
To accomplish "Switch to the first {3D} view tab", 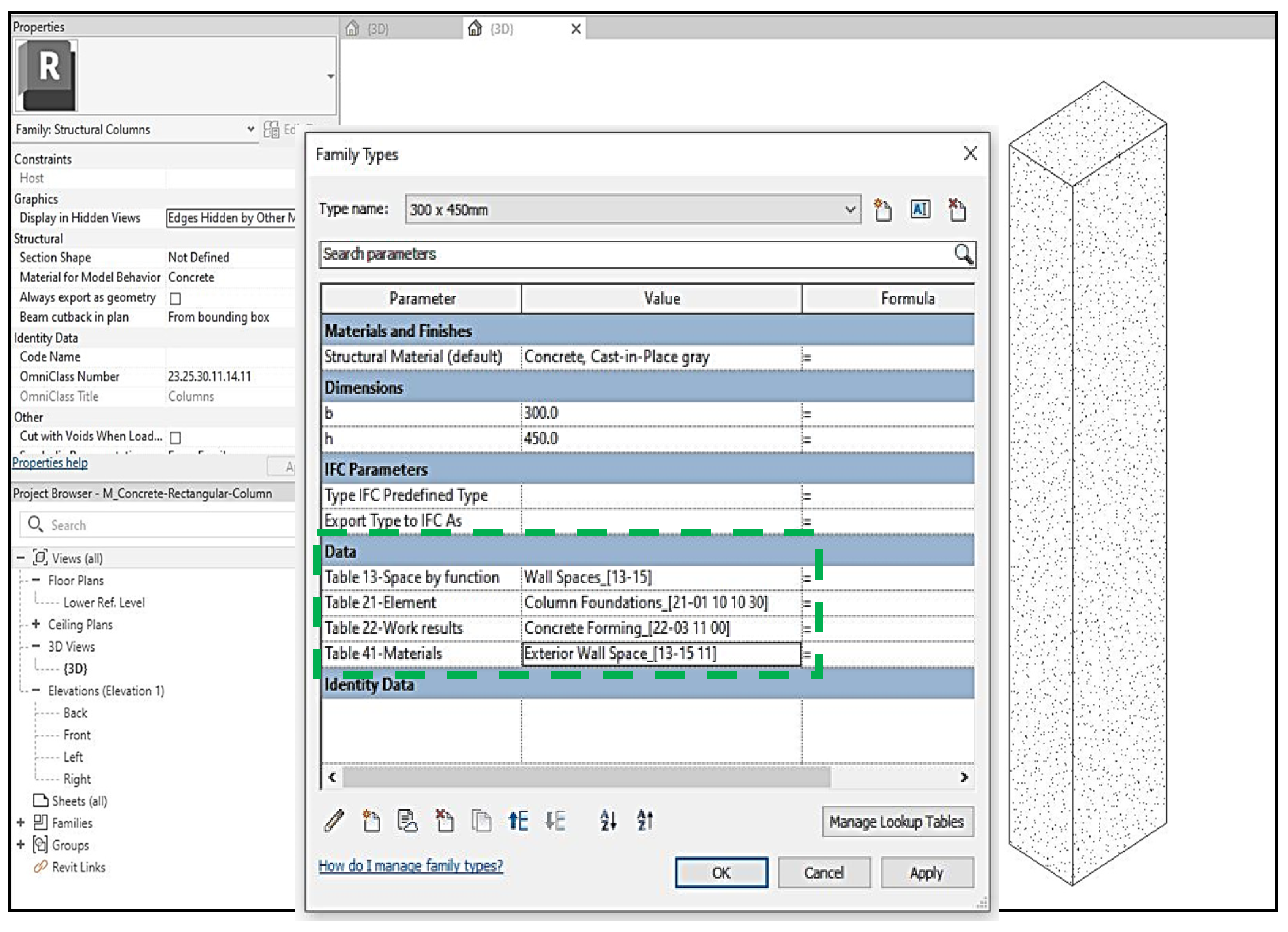I will [x=377, y=29].
